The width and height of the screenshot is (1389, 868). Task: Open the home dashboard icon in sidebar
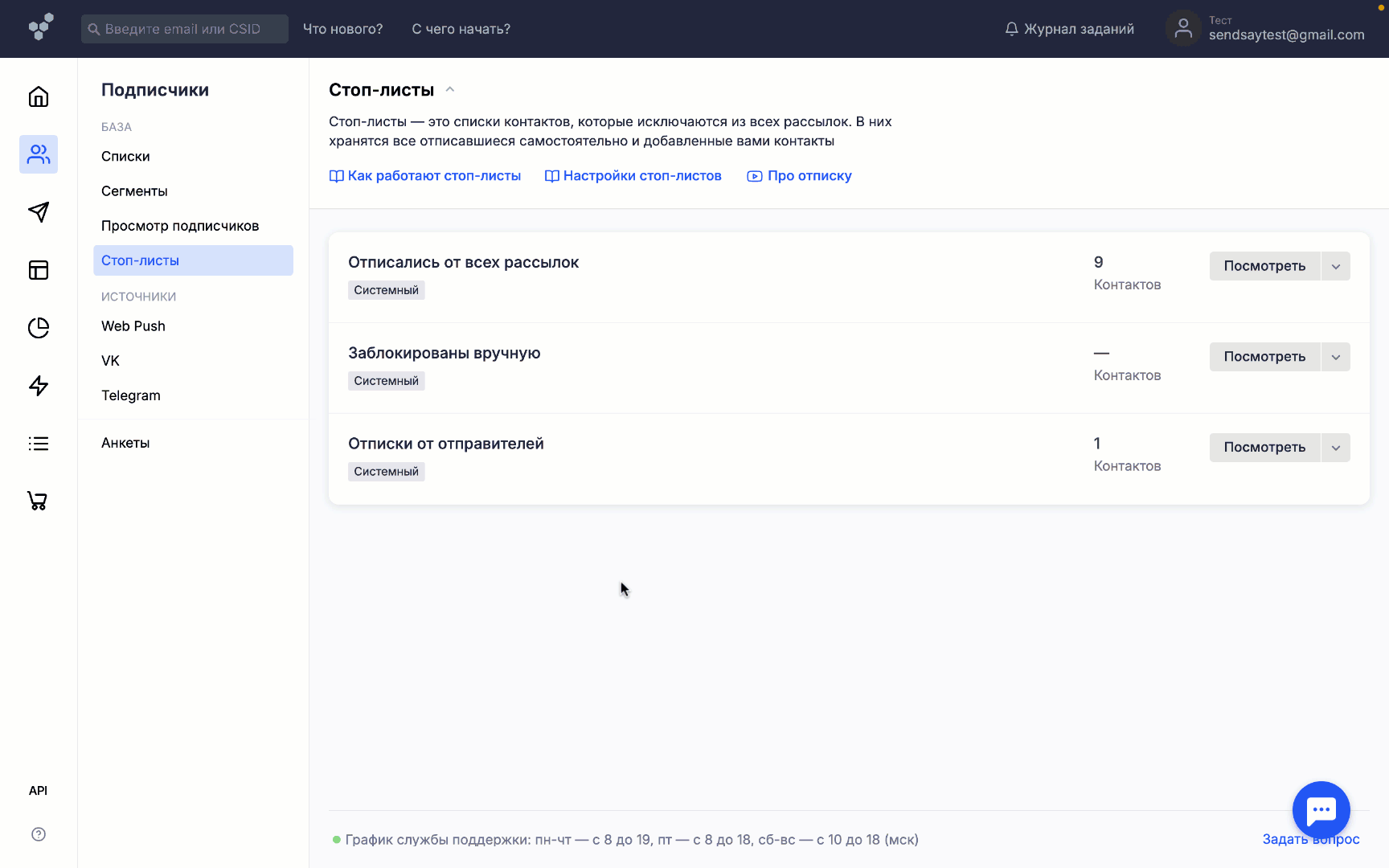tap(39, 97)
